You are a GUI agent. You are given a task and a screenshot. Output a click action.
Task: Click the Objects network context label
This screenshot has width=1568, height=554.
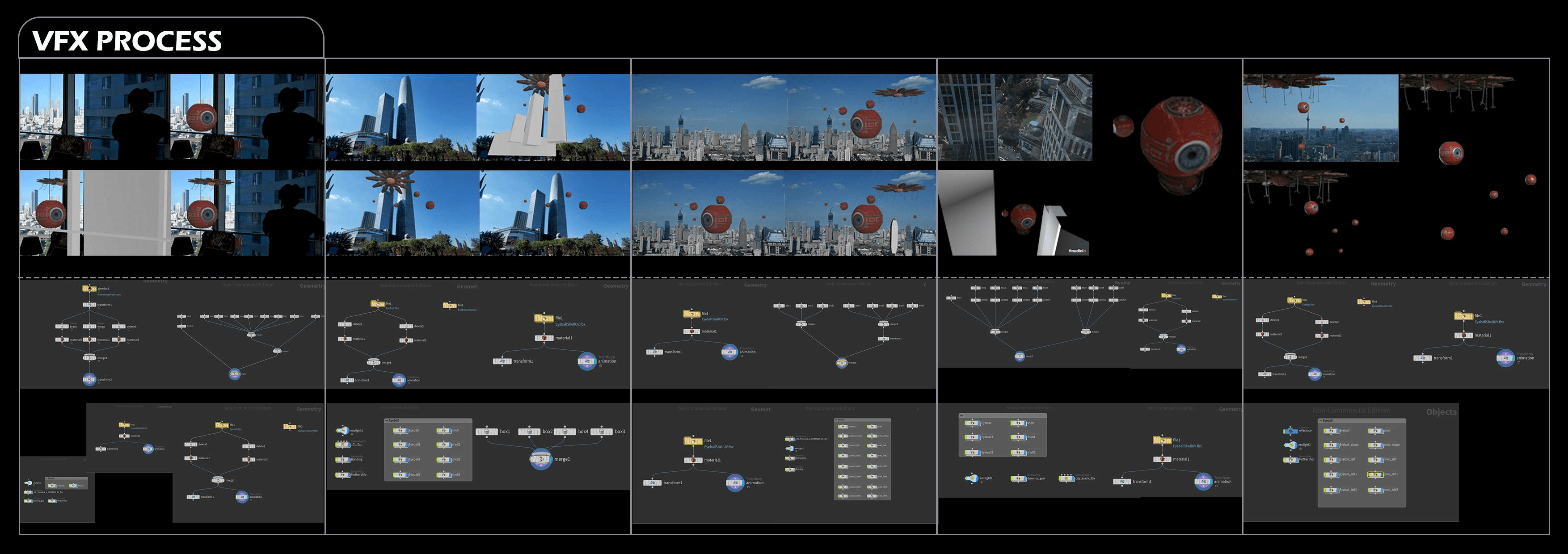click(1441, 412)
